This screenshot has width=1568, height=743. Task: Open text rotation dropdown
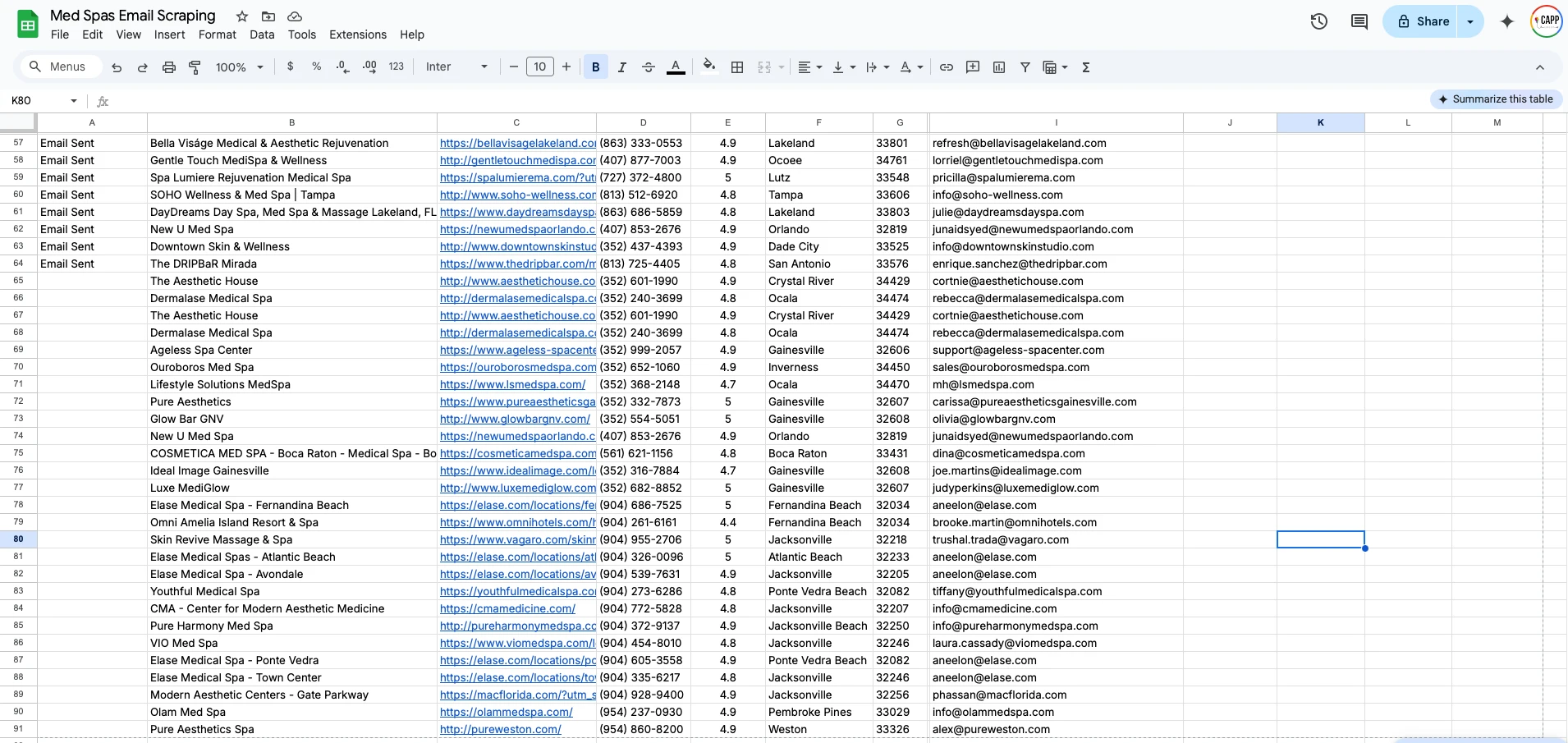911,67
